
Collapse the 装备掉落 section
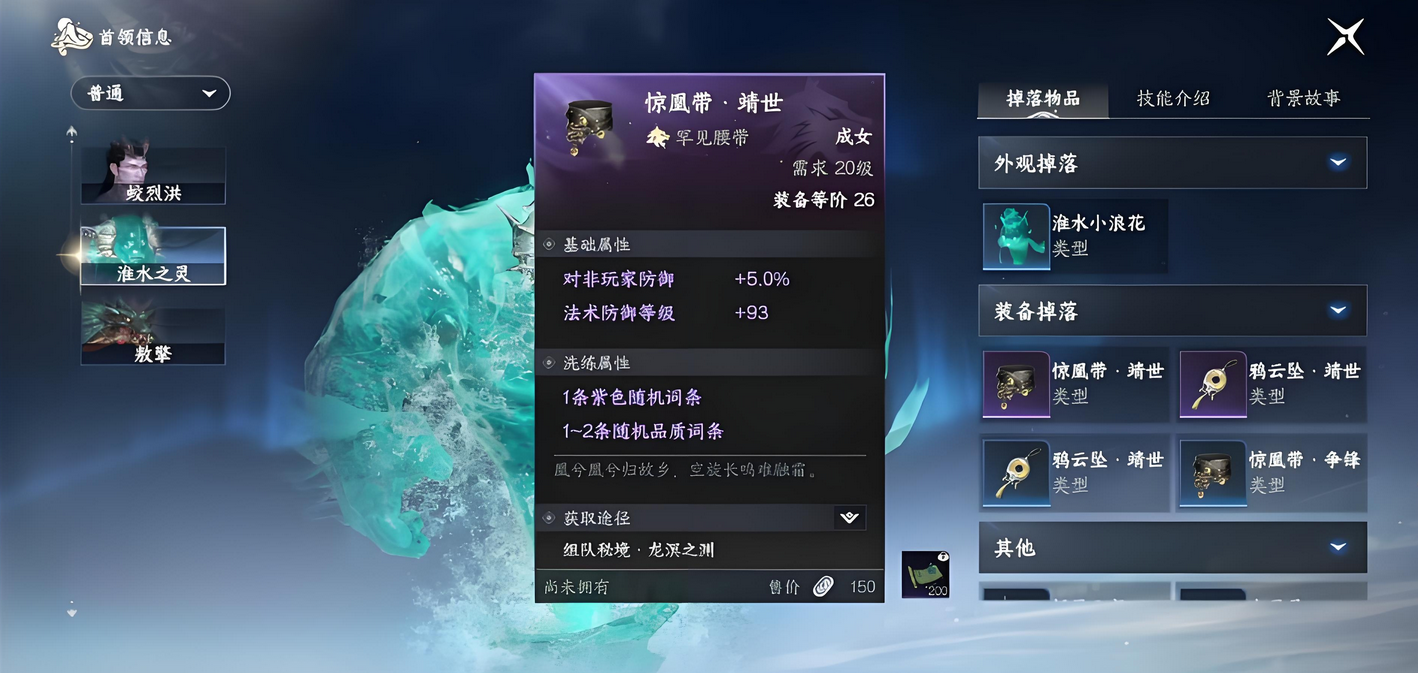pyautogui.click(x=1338, y=311)
